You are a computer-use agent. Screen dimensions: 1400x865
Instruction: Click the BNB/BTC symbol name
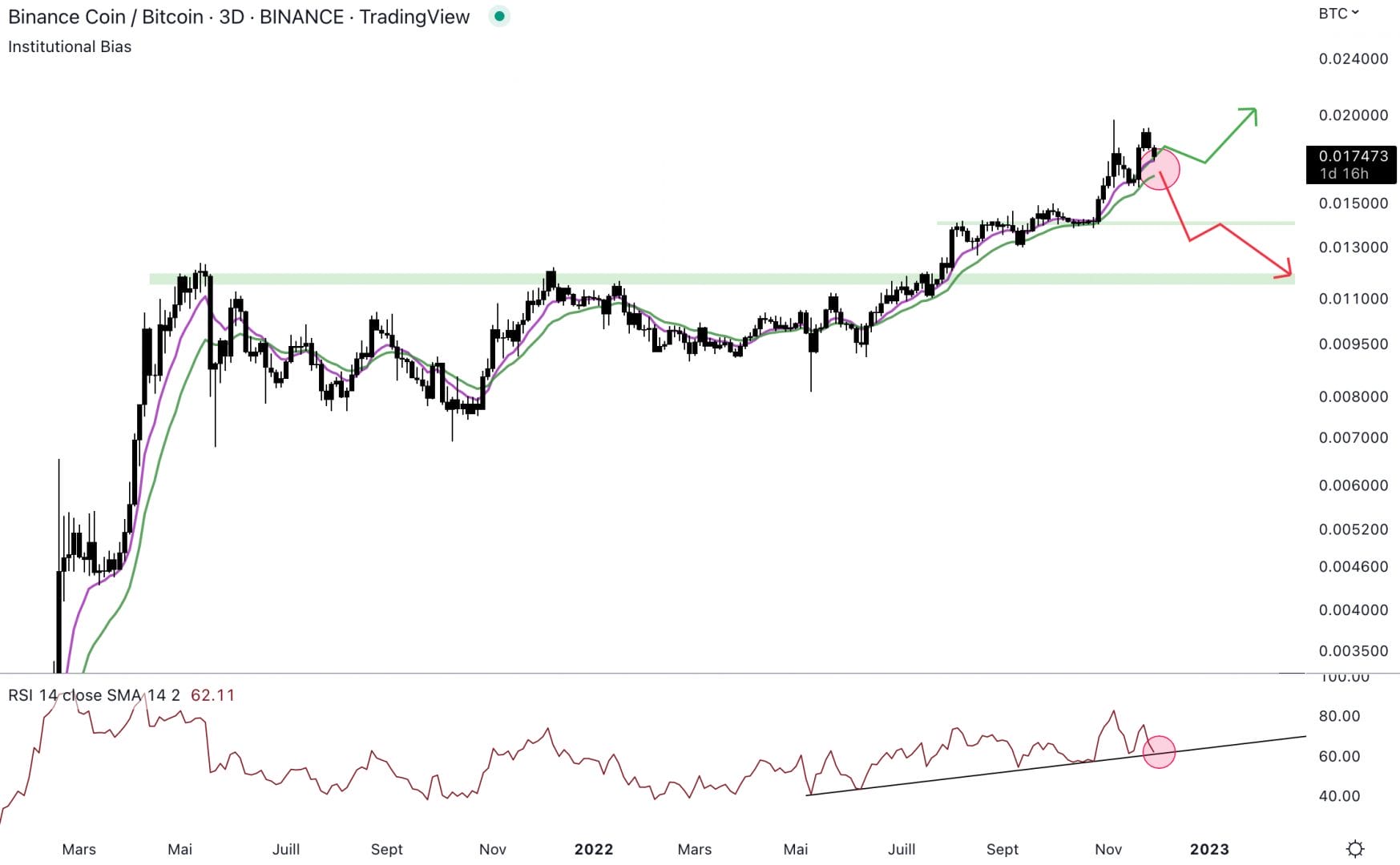(105, 16)
